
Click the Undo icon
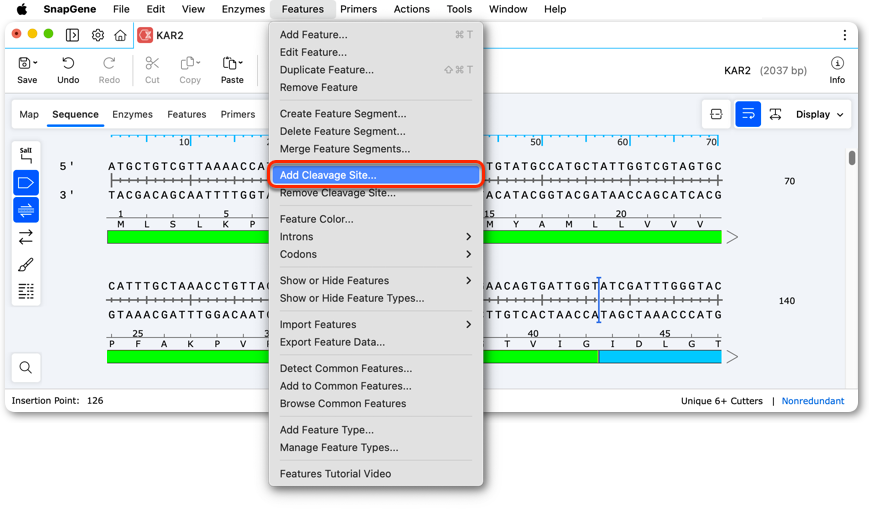68,63
